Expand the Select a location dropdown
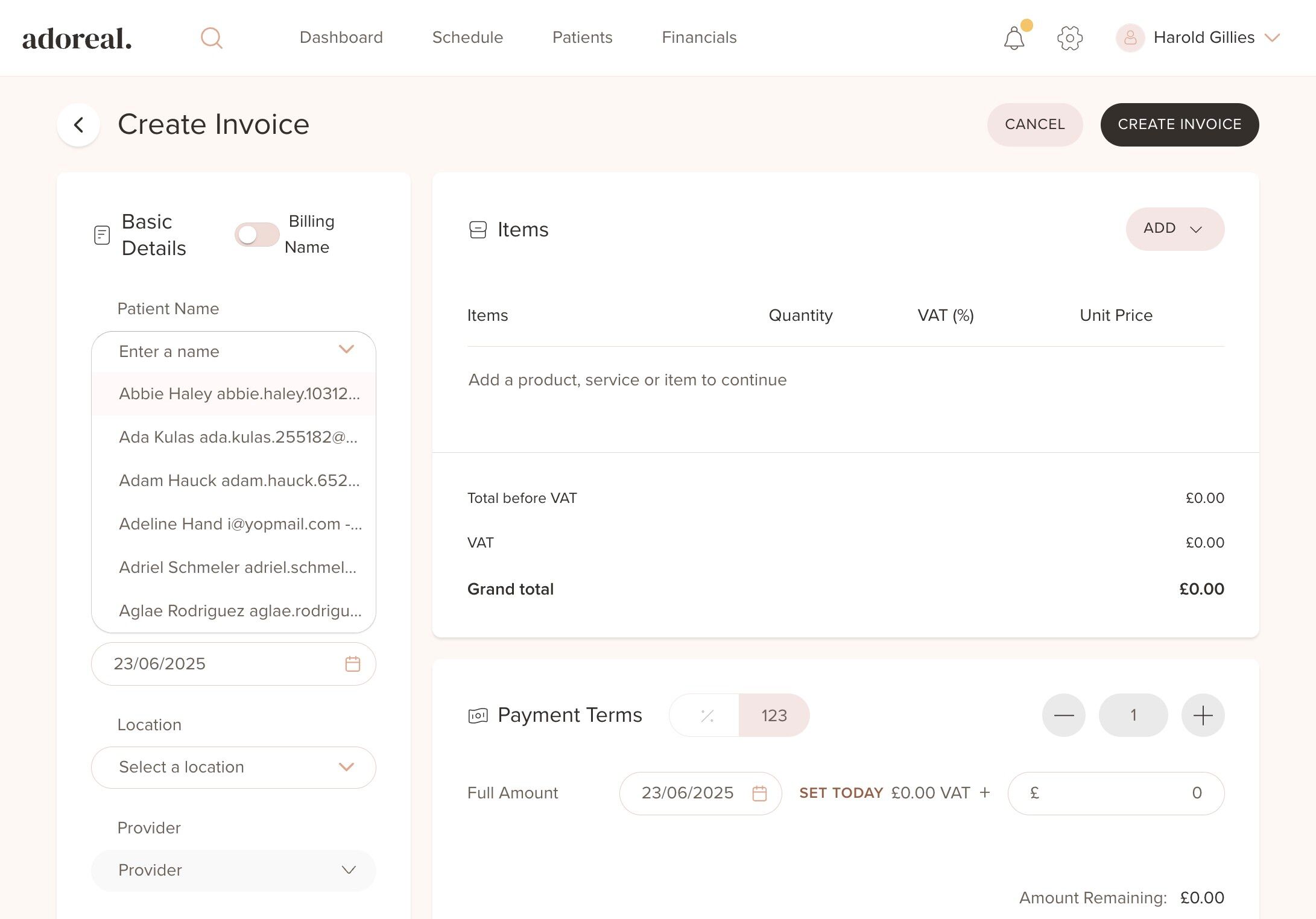Viewport: 1316px width, 919px height. [x=233, y=767]
